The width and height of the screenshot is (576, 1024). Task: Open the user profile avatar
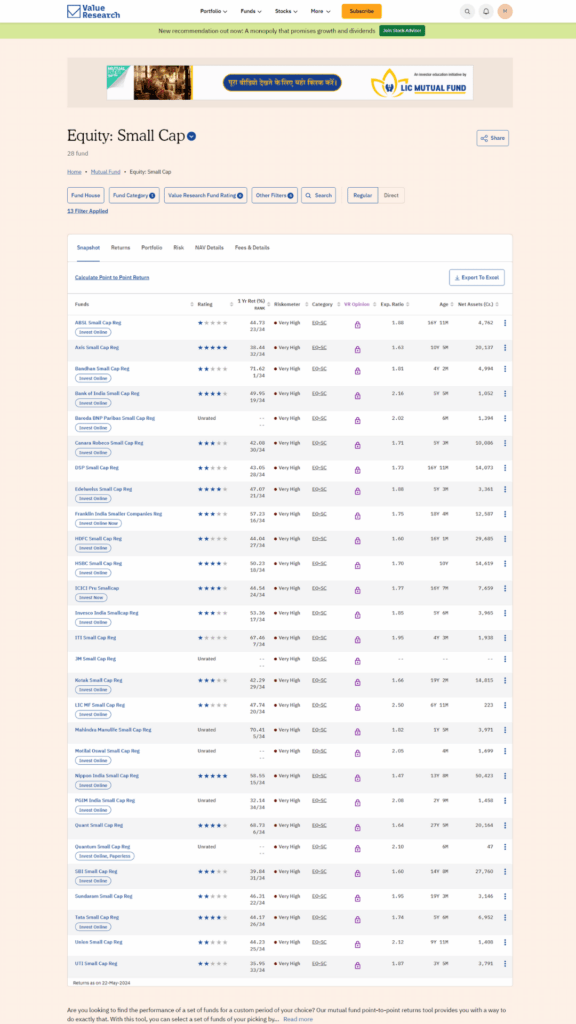click(505, 11)
